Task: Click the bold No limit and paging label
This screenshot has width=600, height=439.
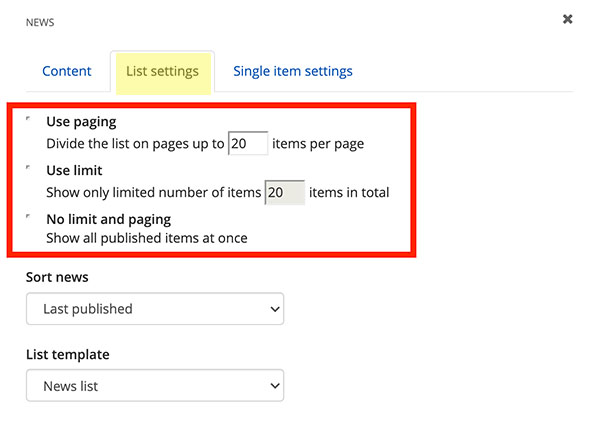Action: pos(108,219)
